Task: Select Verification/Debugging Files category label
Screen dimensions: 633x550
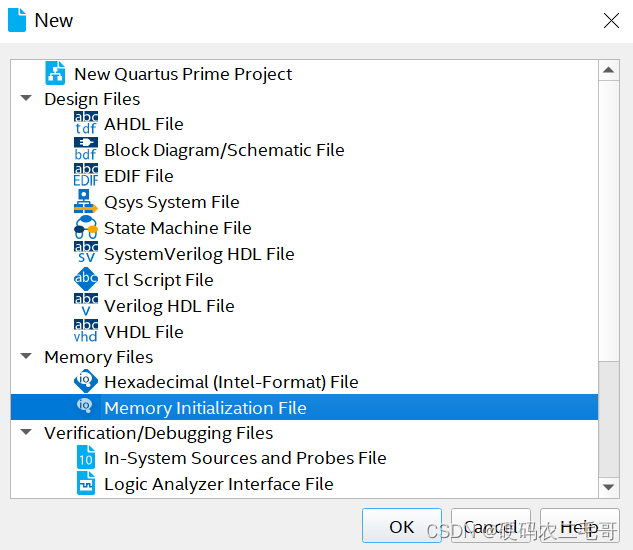Action: 159,433
